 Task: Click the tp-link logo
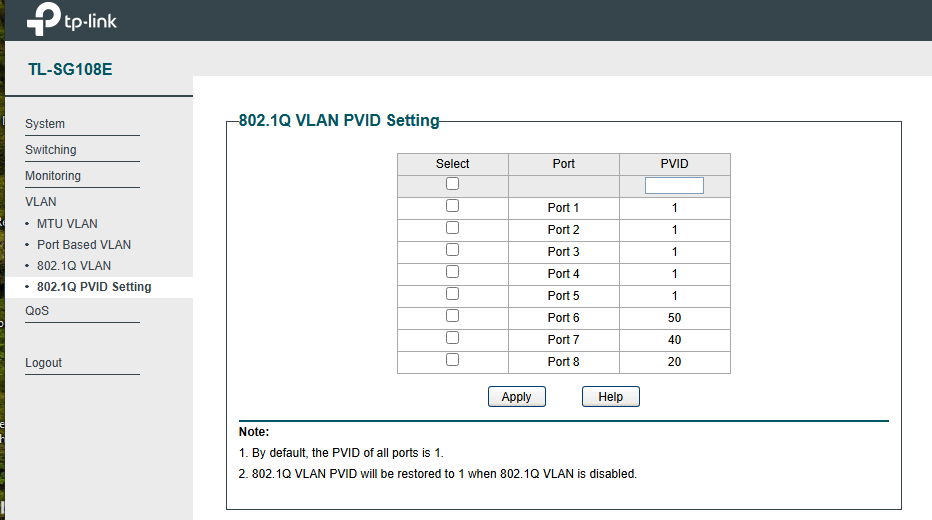point(71,19)
